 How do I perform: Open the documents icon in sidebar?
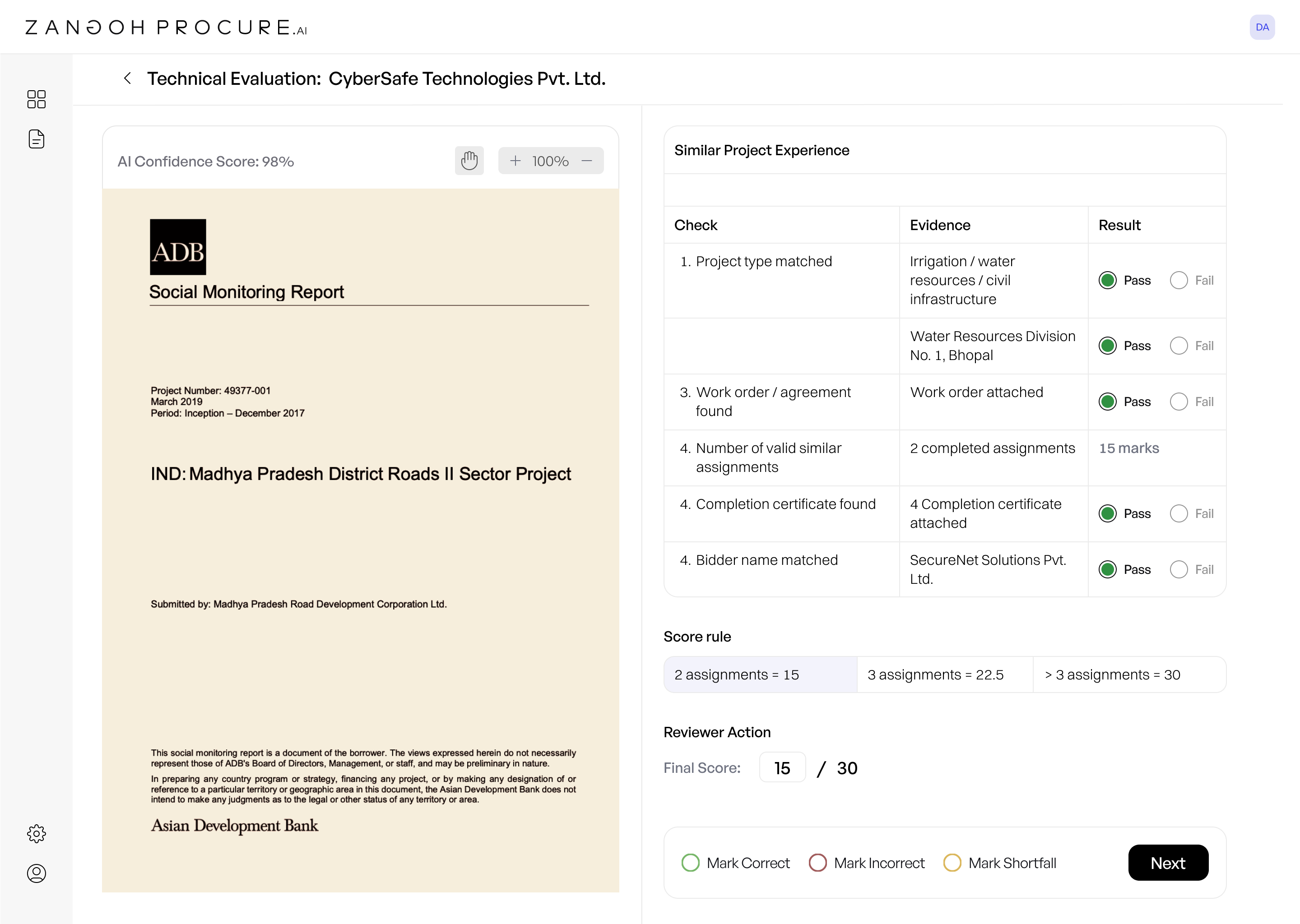pyautogui.click(x=37, y=139)
